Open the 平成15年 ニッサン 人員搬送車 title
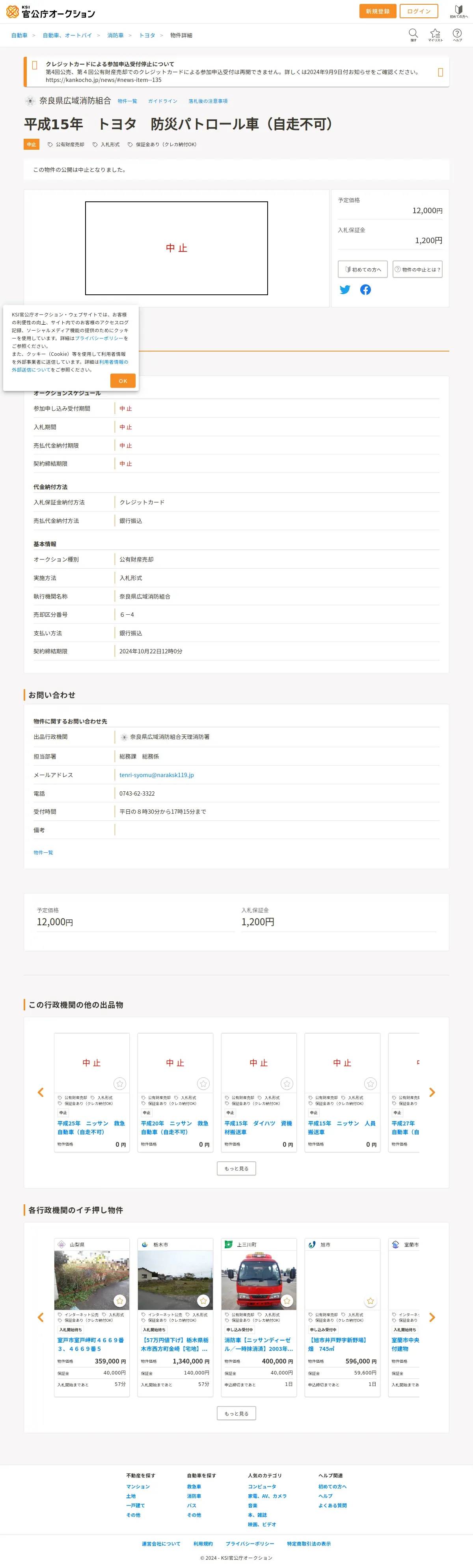473x1568 pixels. [342, 1127]
